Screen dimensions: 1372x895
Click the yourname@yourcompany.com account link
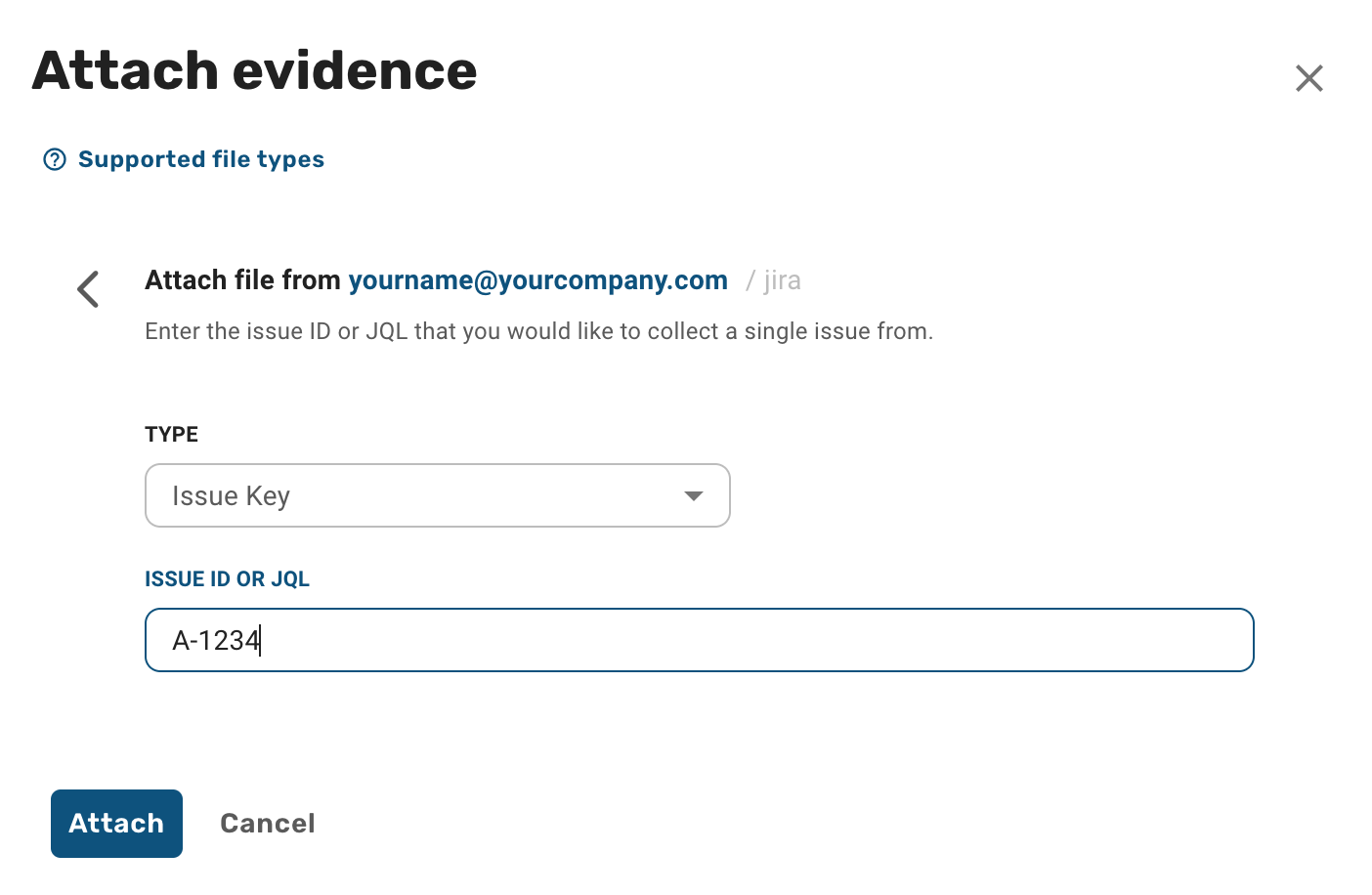pyautogui.click(x=537, y=280)
